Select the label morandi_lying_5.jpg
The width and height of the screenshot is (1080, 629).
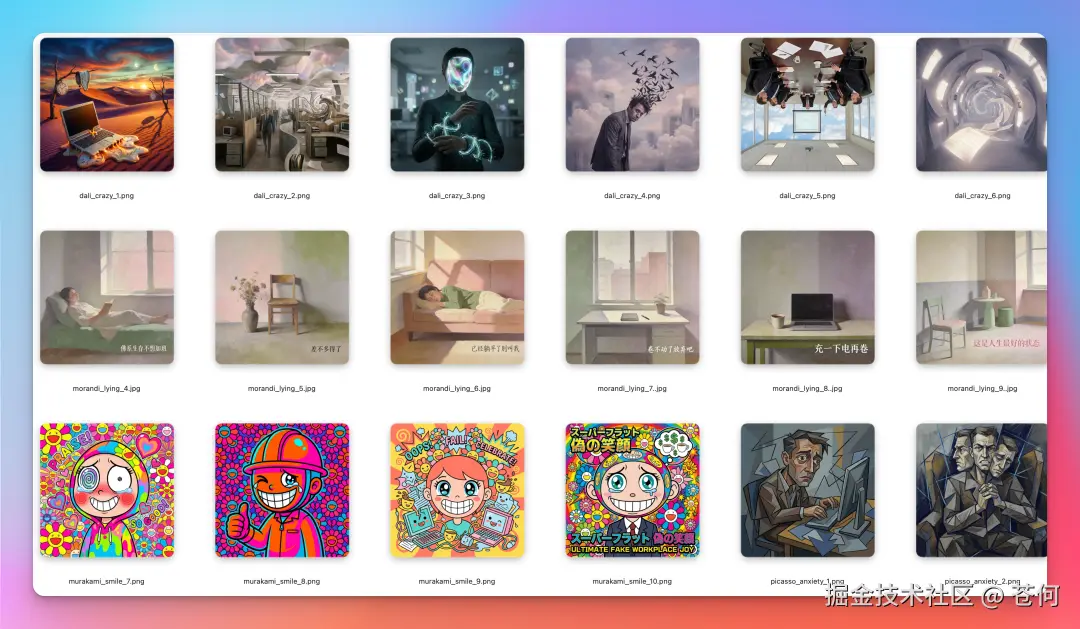282,389
